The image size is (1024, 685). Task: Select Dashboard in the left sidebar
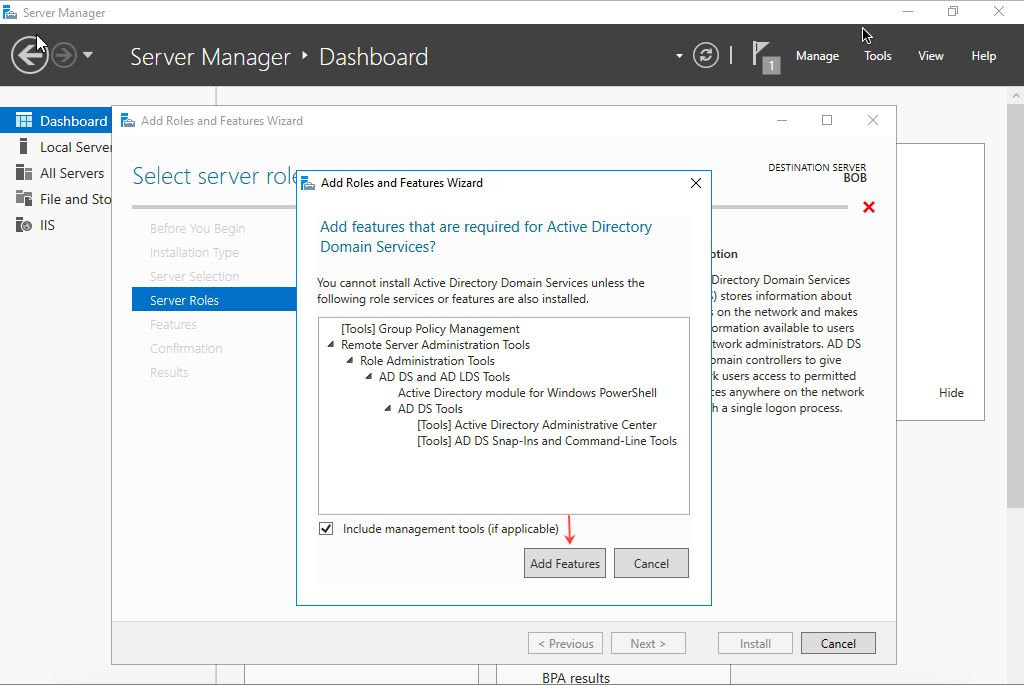pos(56,121)
